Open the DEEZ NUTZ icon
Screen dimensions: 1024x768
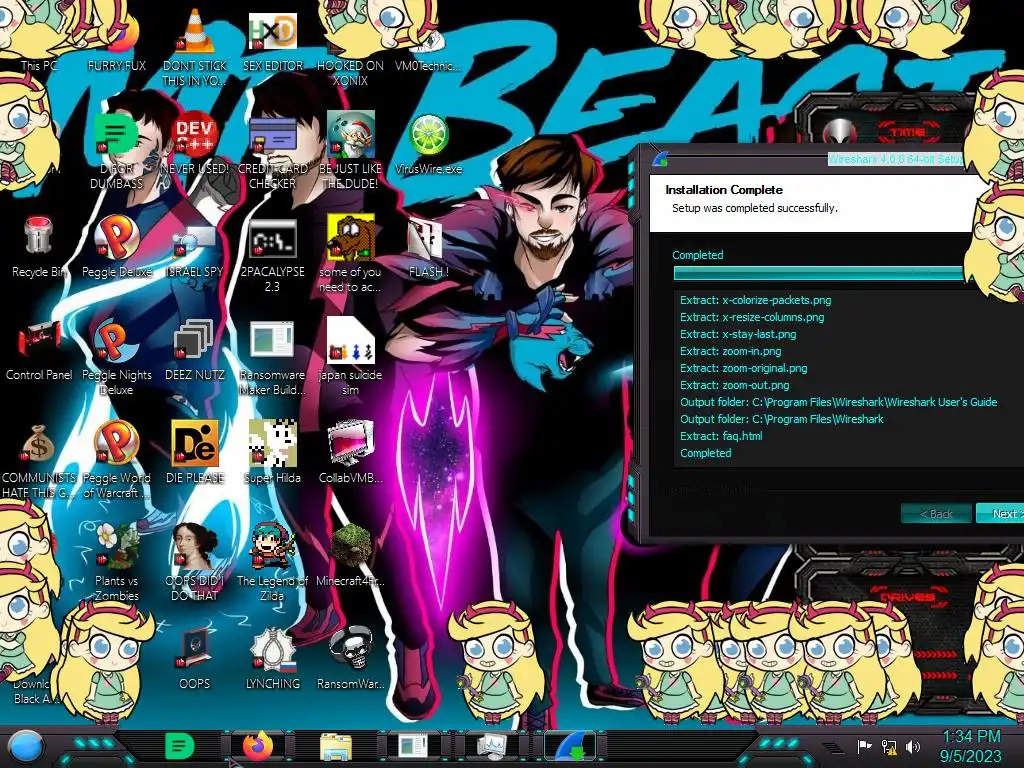tap(195, 350)
